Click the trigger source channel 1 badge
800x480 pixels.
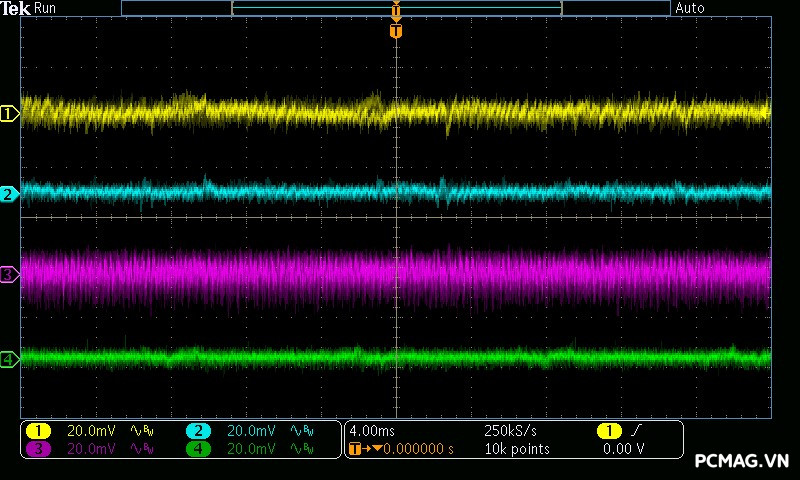click(609, 431)
